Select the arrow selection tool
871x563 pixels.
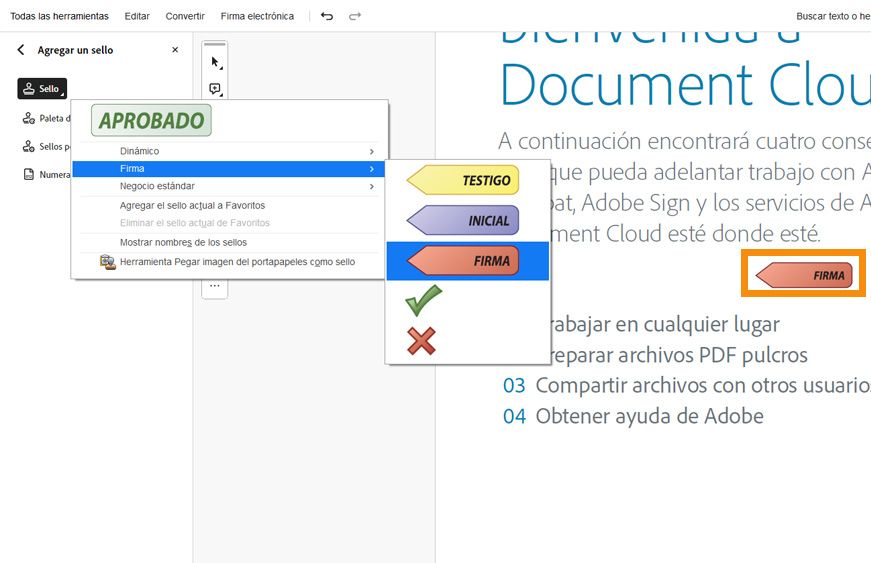click(215, 62)
